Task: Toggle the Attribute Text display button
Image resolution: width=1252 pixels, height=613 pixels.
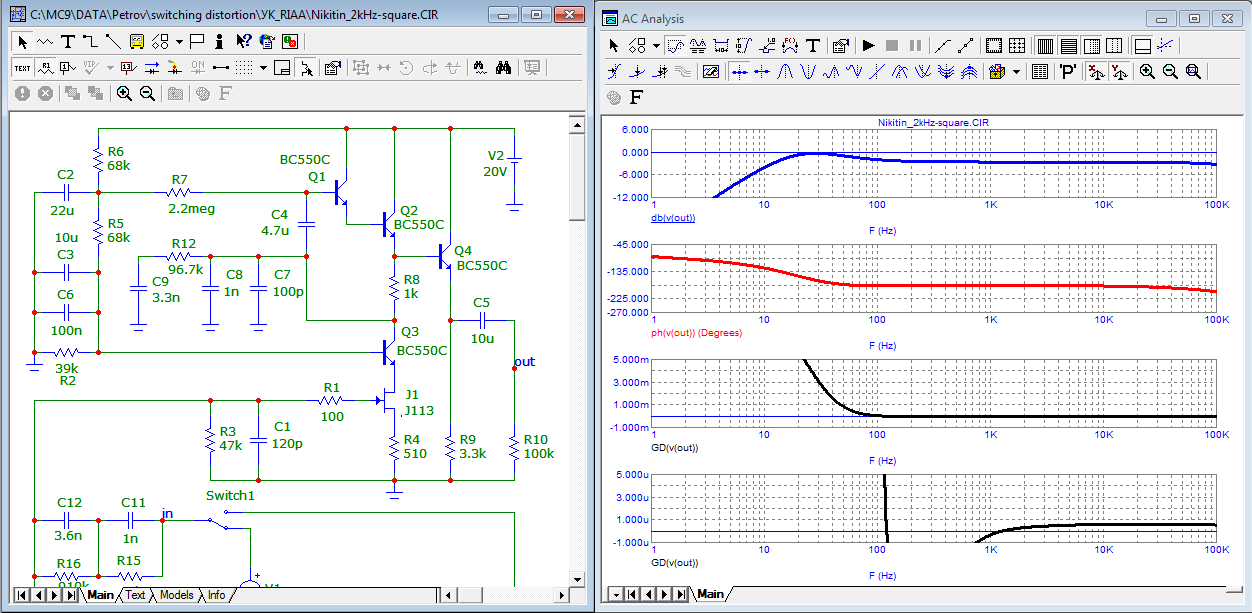Action: click(44, 68)
